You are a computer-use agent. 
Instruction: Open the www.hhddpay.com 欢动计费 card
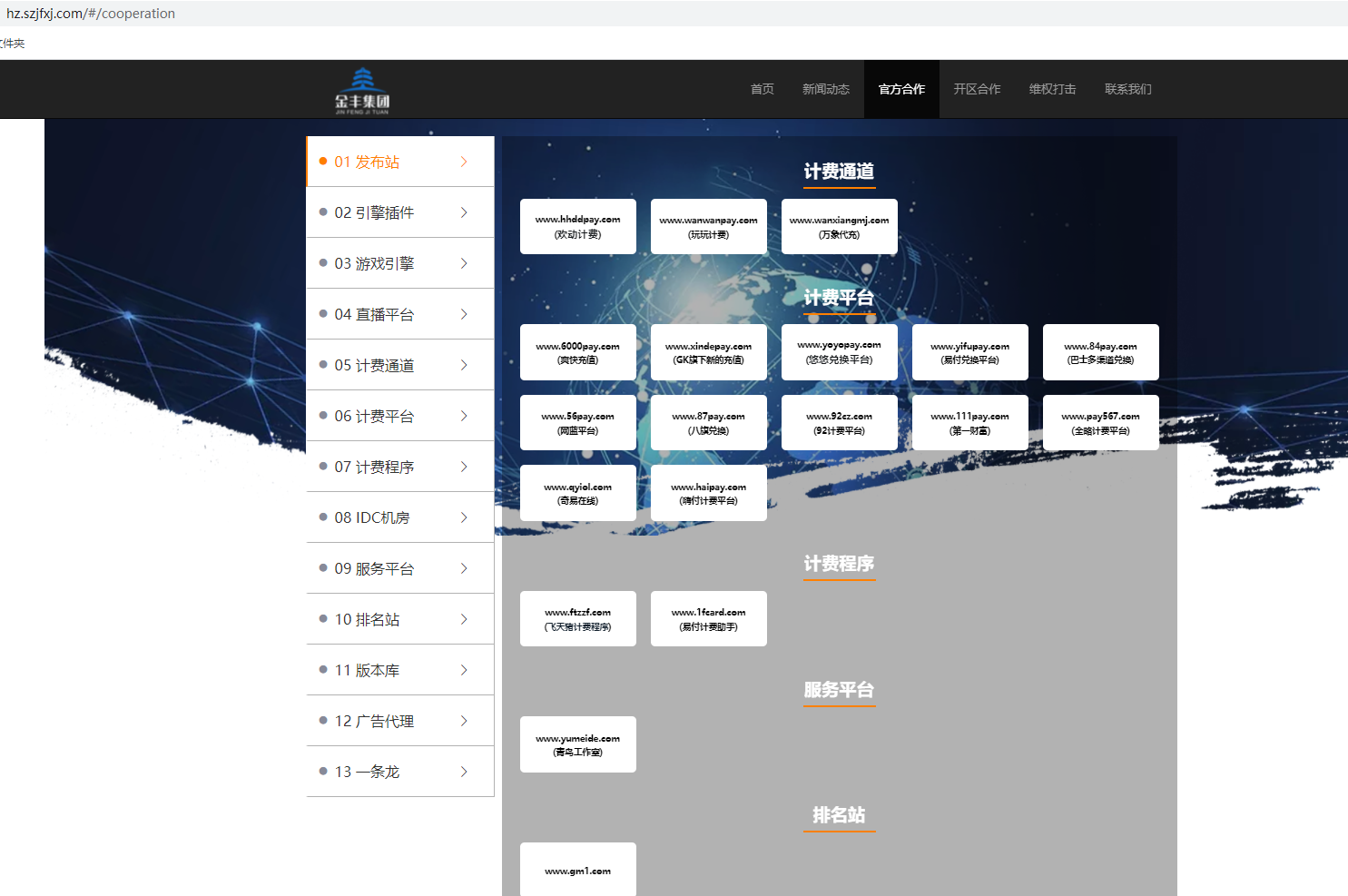pos(578,226)
